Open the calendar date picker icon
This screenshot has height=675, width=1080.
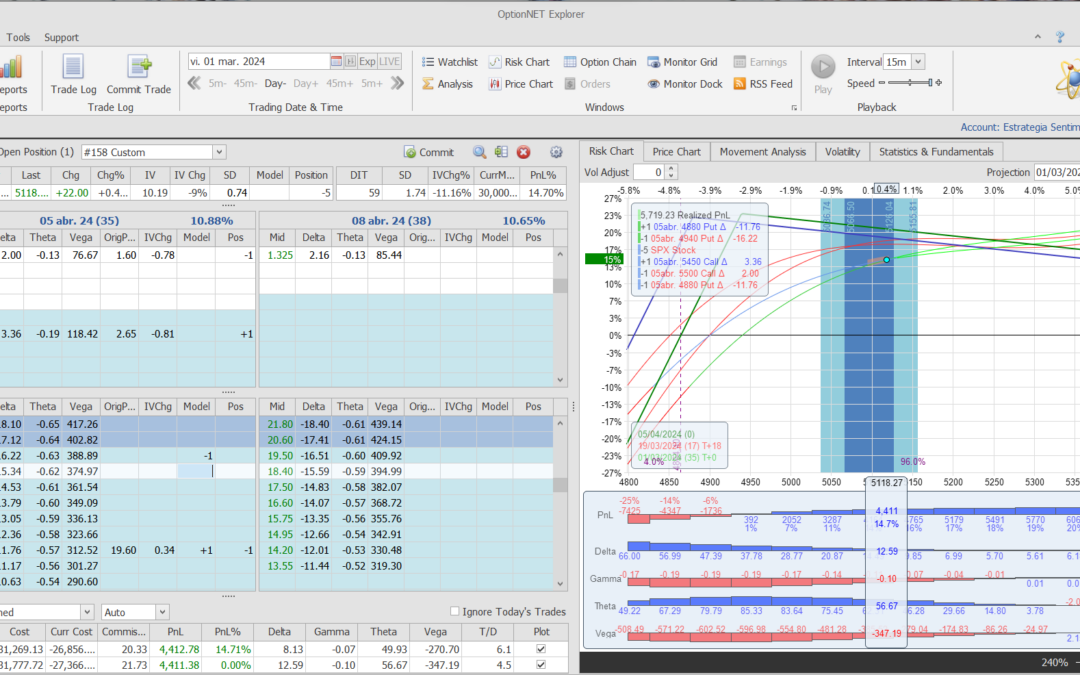[336, 61]
